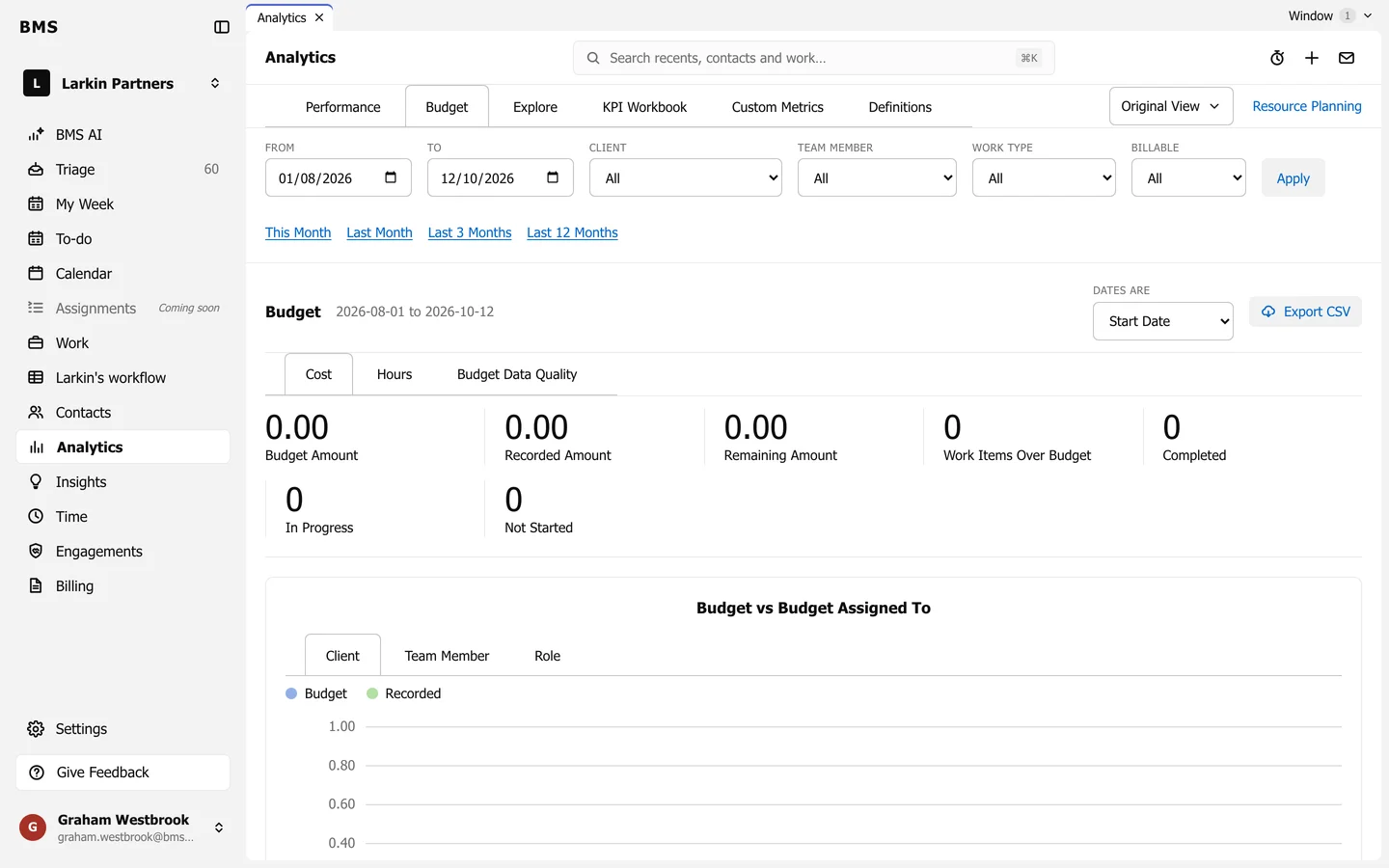Open the Triage inbox
This screenshot has width=1389, height=868.
pos(123,170)
